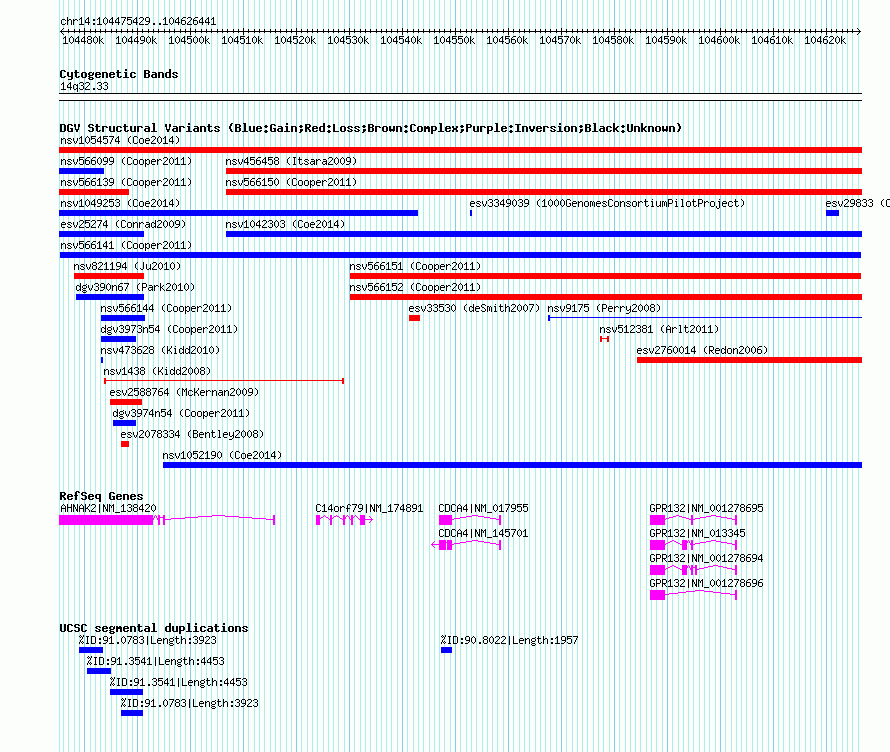Click the GPR132|NM_001278696 gene model
This screenshot has width=890, height=752.
(x=693, y=595)
